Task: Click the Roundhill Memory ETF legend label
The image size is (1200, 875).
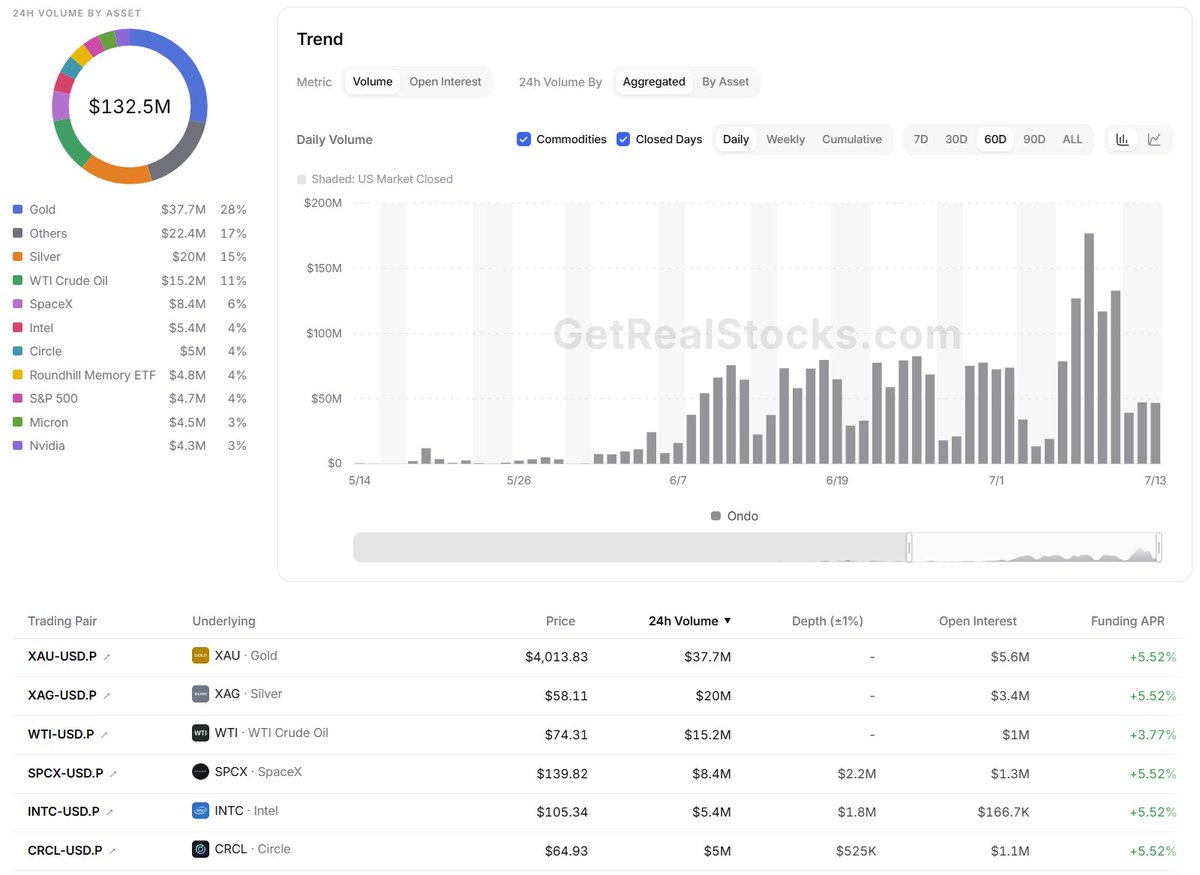Action: pyautogui.click(x=93, y=375)
